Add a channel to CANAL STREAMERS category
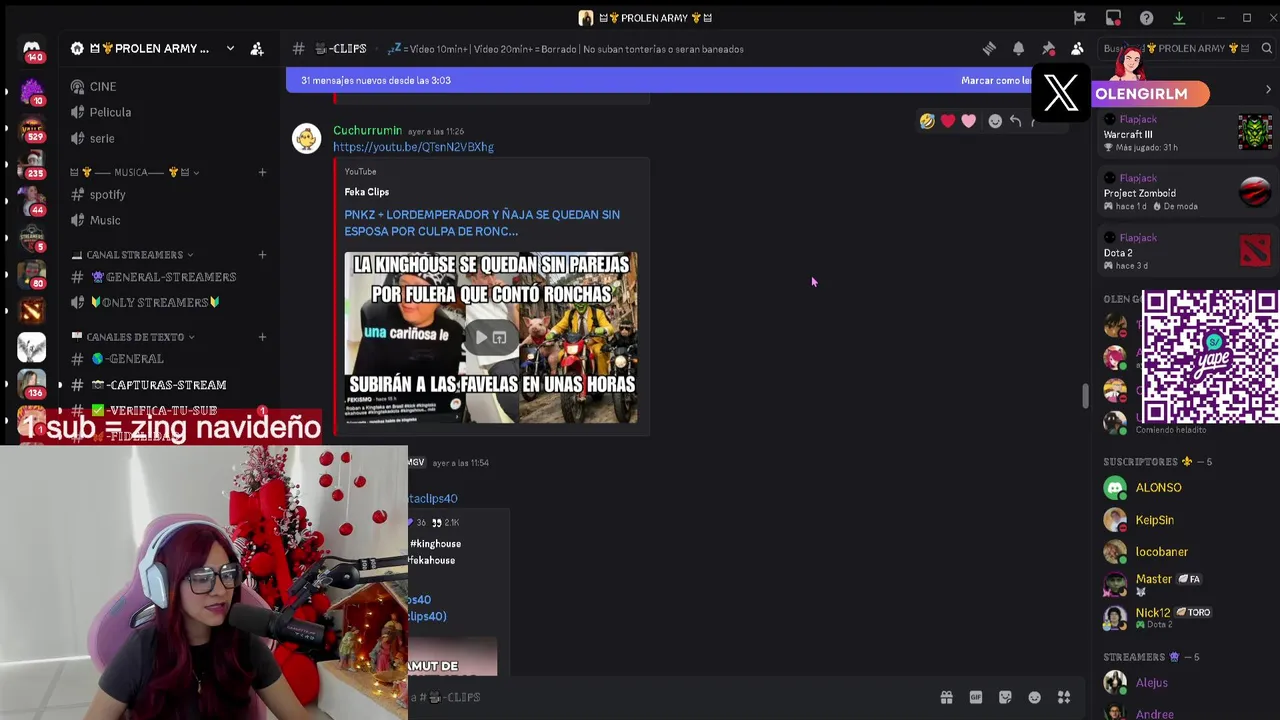This screenshot has width=1280, height=720. click(x=262, y=255)
